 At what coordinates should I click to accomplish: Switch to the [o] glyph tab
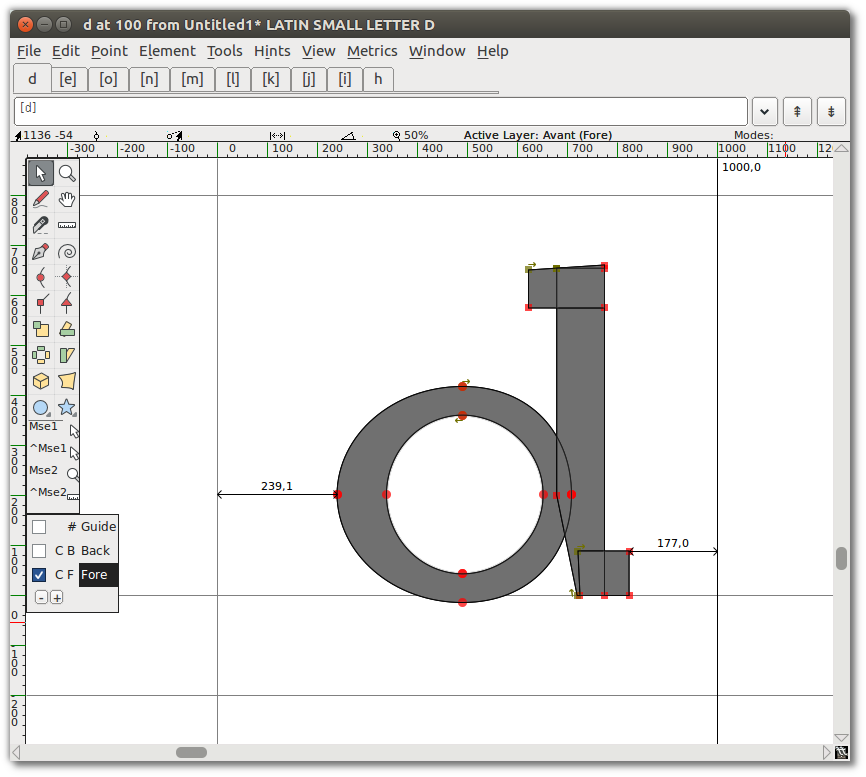click(x=108, y=79)
